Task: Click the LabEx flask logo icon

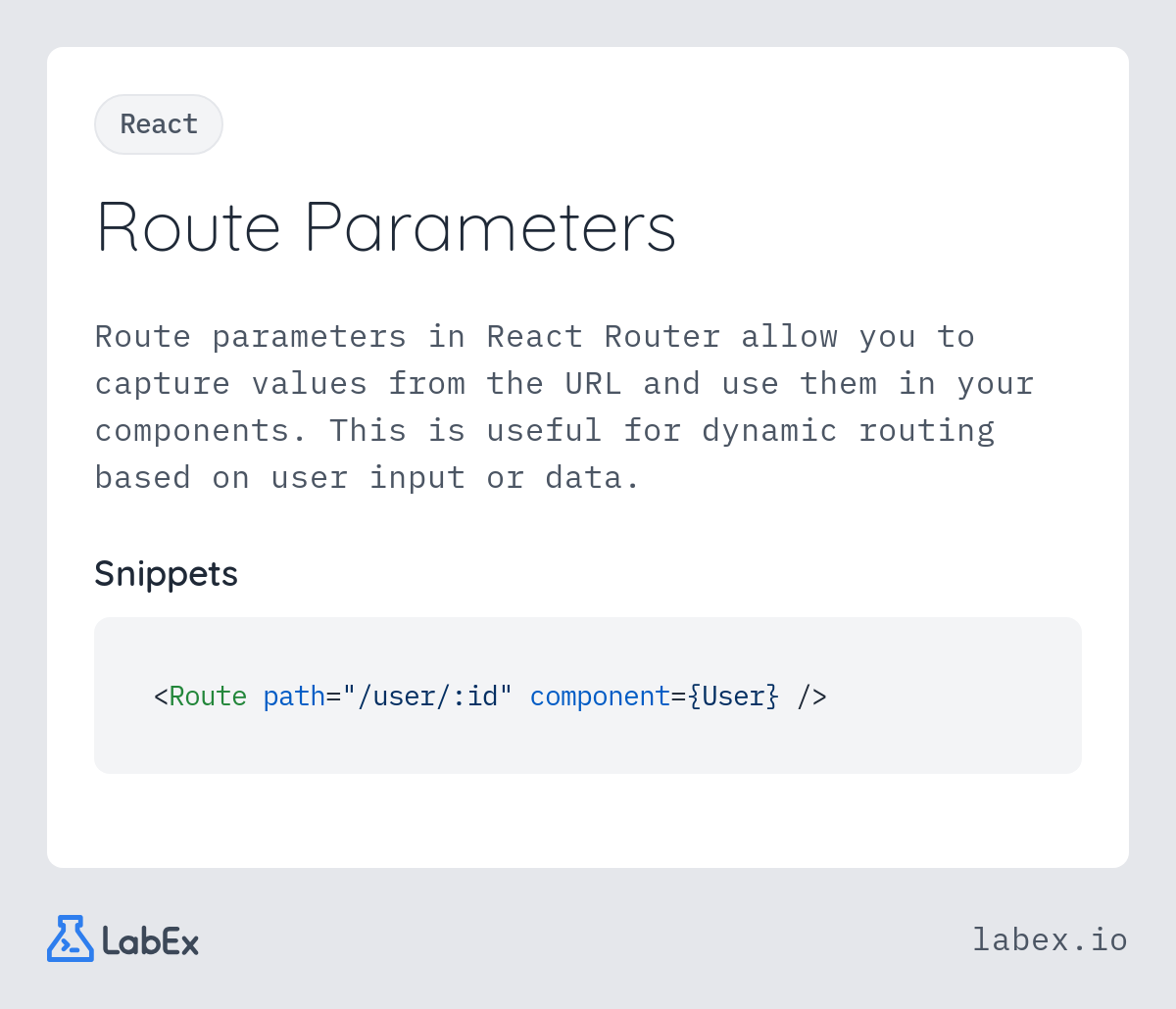Action: coord(71,938)
